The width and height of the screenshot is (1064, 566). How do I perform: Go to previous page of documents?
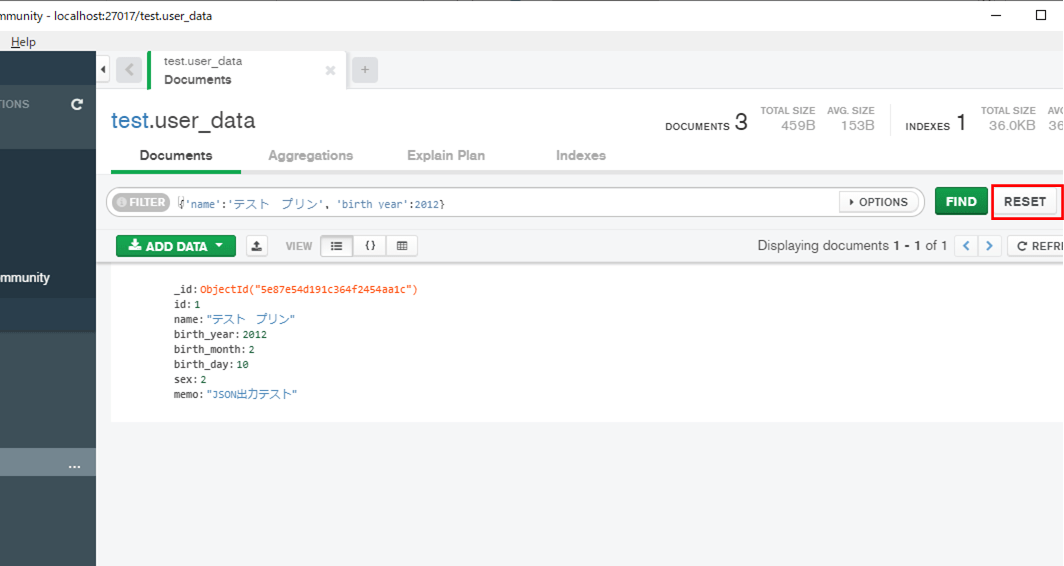tap(966, 246)
